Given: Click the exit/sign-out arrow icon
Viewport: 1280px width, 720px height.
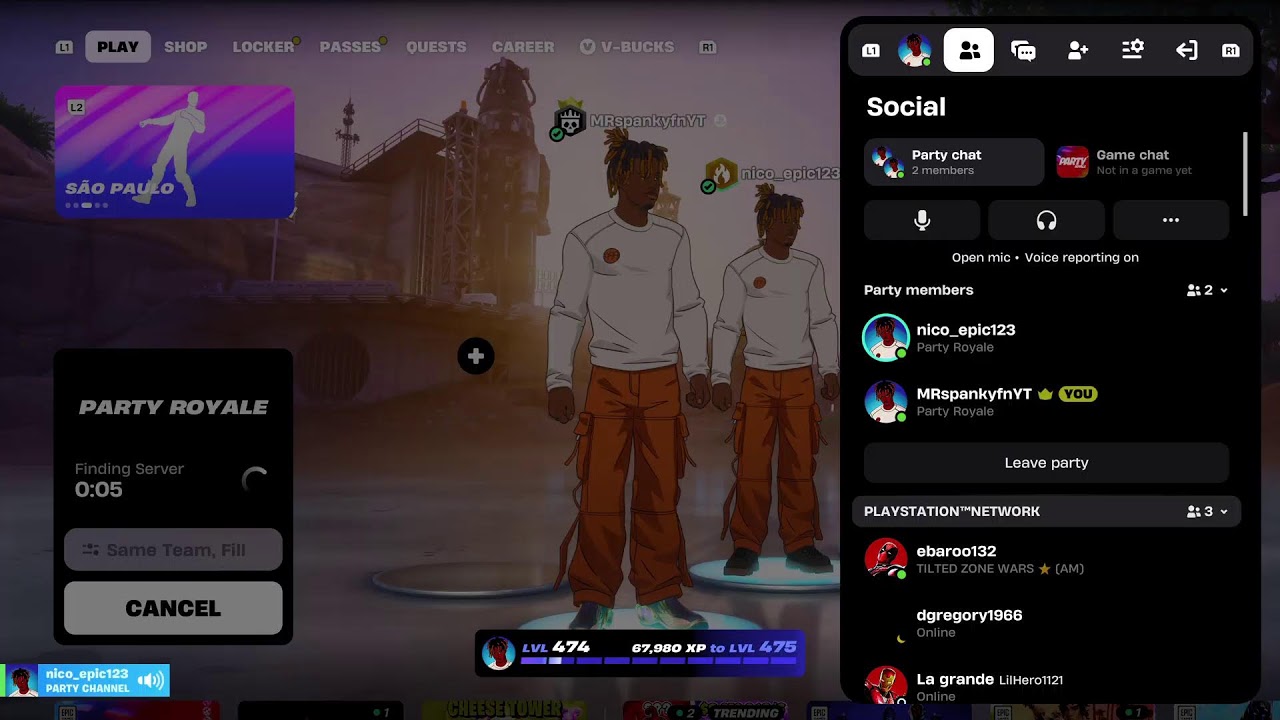Looking at the screenshot, I should click(x=1186, y=50).
